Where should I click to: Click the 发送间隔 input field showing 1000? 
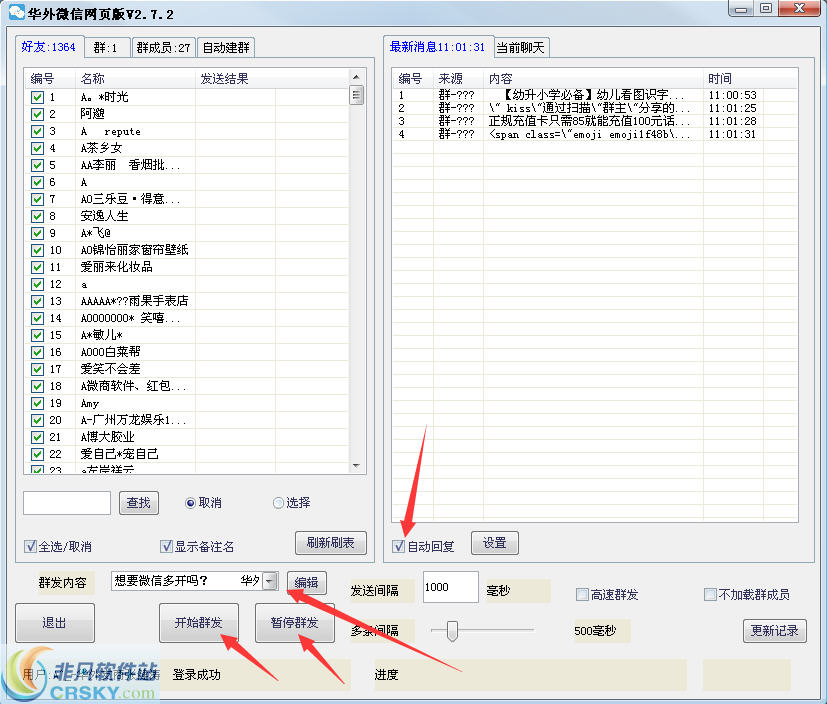click(451, 587)
